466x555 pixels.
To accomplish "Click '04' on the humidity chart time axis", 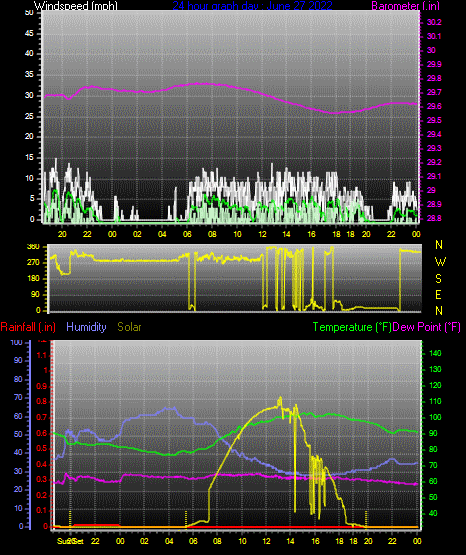I will pos(169,541).
